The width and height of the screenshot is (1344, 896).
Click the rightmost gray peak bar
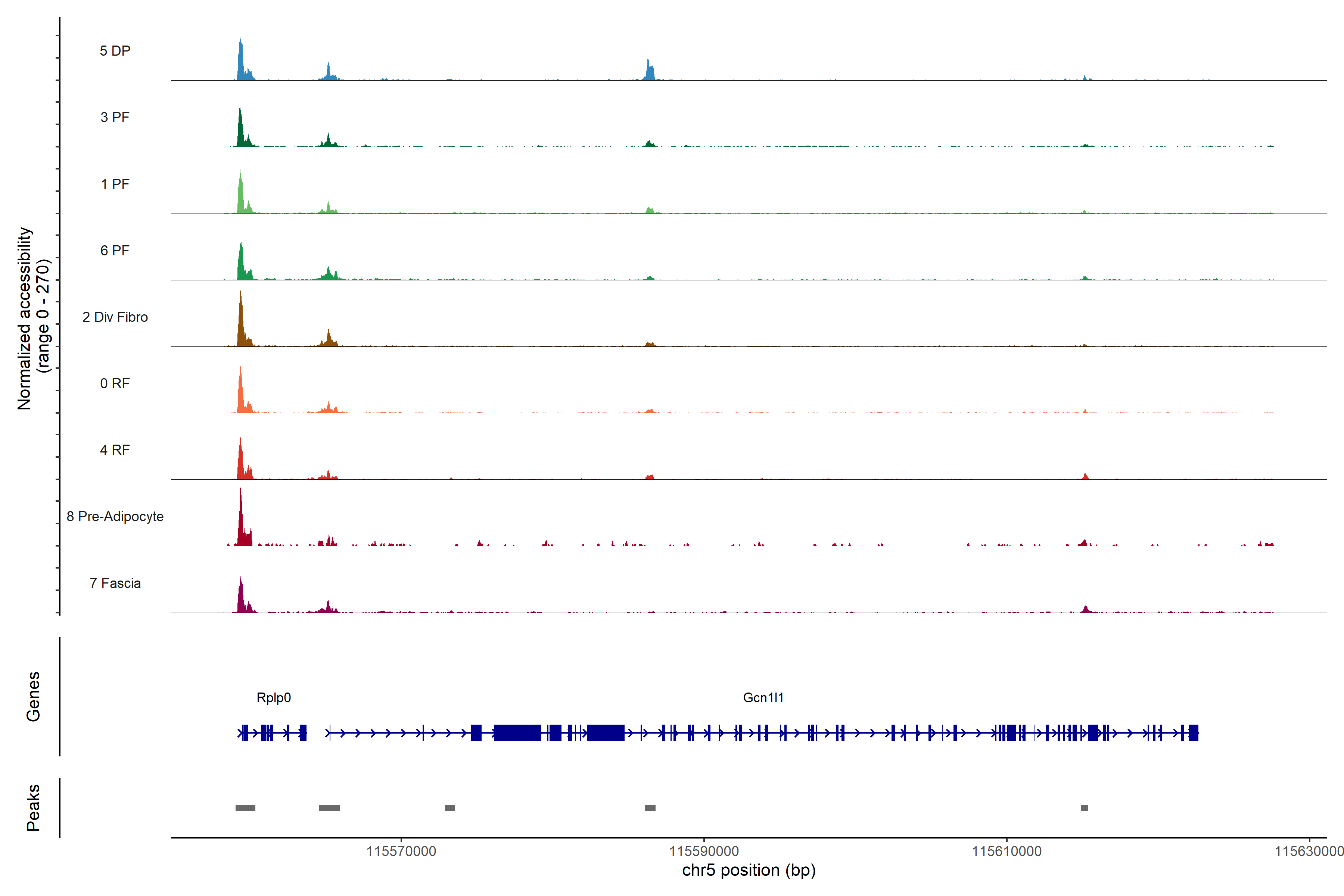pos(1085,808)
